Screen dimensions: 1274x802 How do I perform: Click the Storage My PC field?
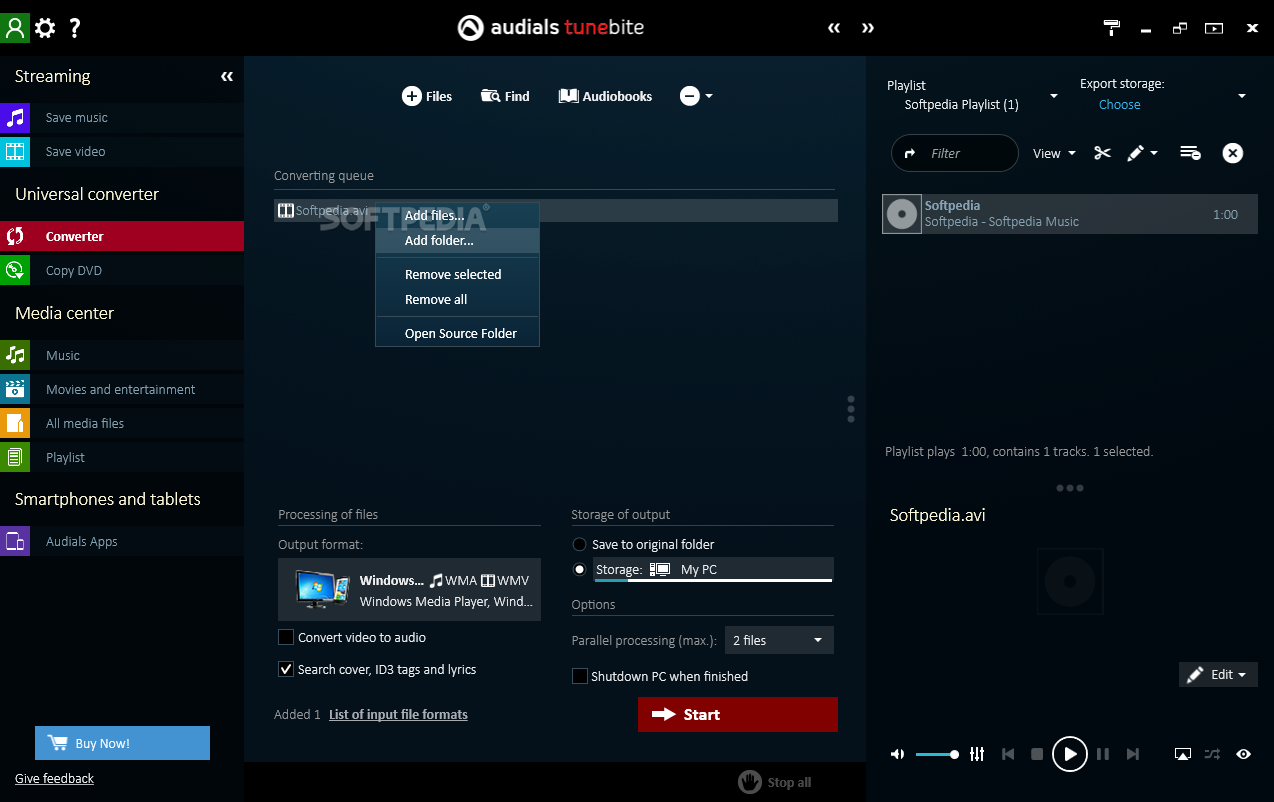coord(713,569)
